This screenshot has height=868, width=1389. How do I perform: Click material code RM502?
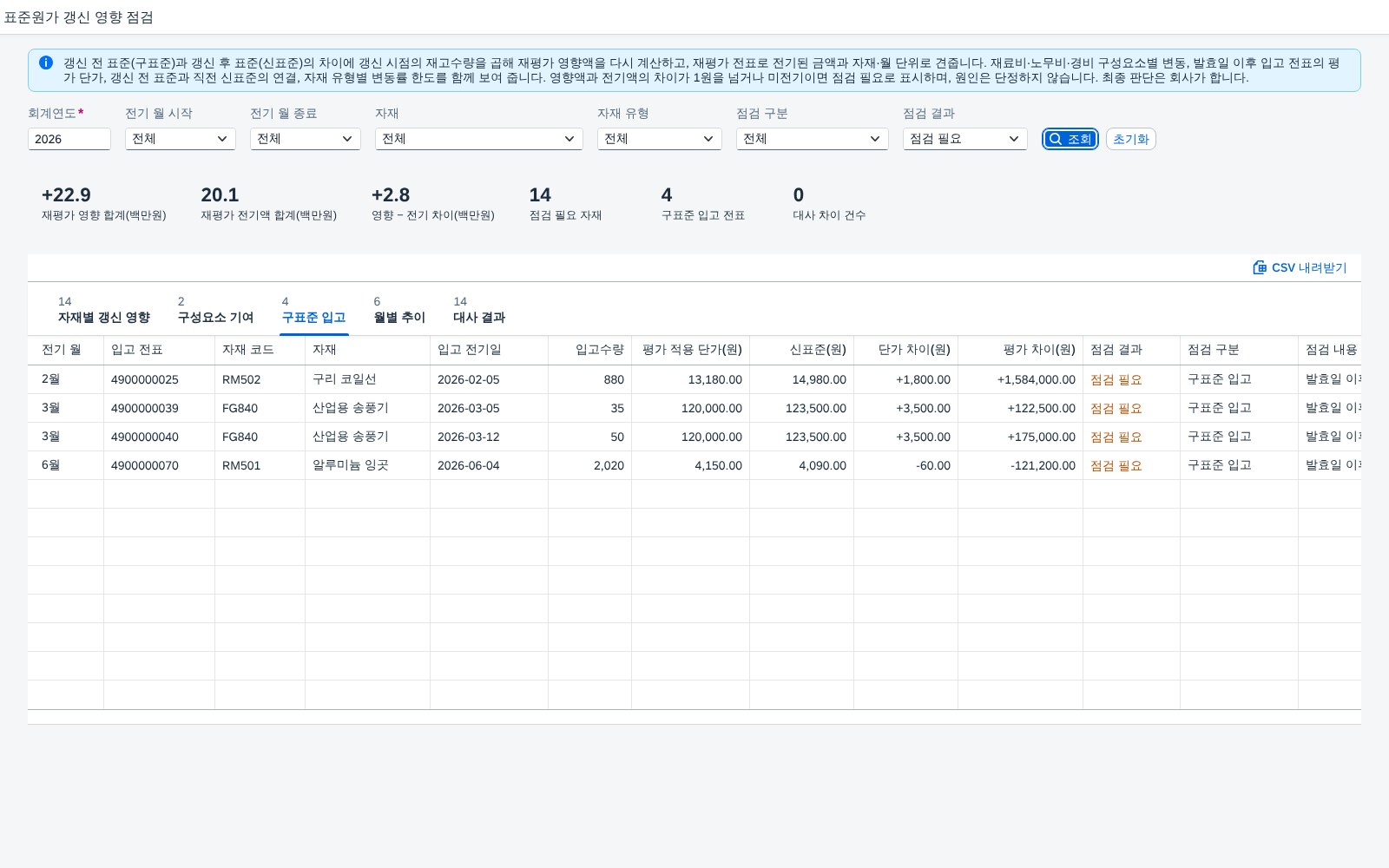241,379
